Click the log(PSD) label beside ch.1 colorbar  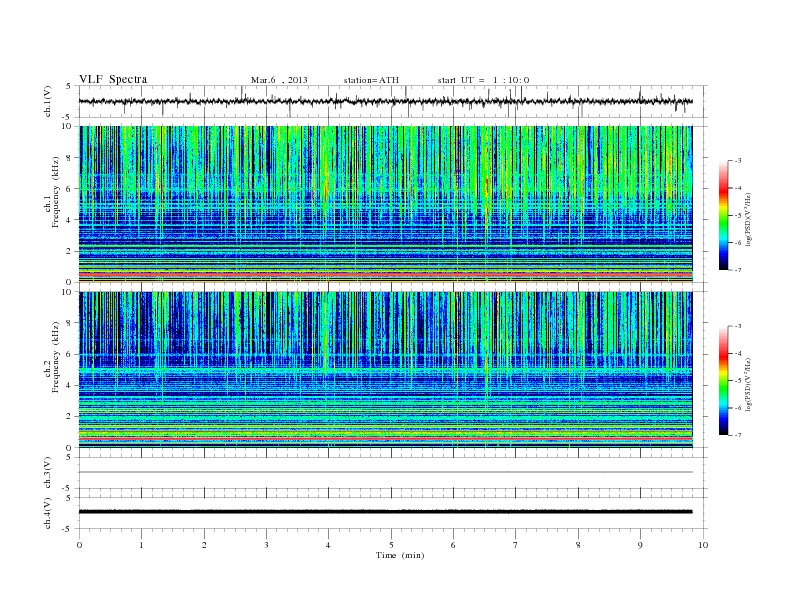748,219
